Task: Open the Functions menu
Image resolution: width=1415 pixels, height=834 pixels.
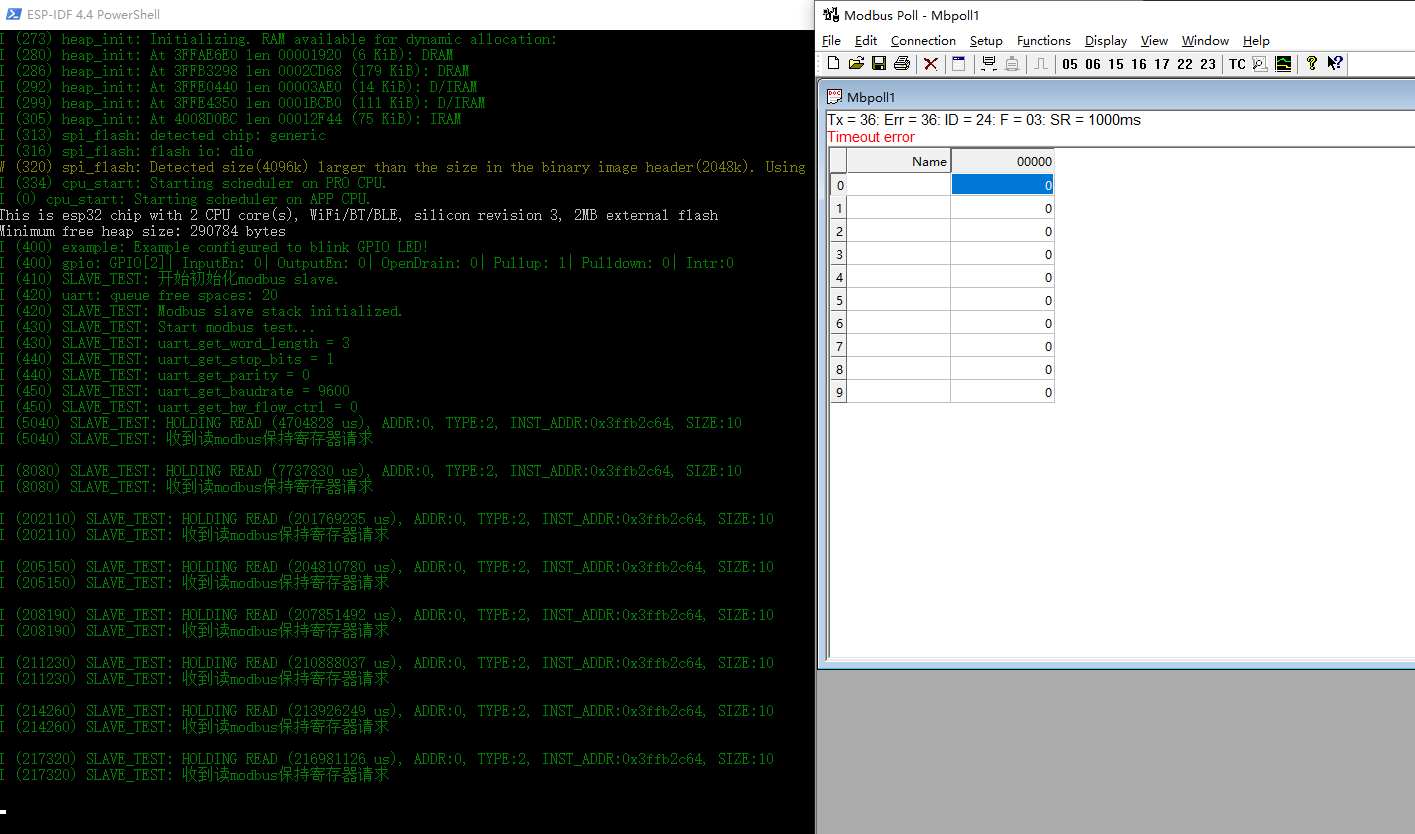Action: (1044, 41)
